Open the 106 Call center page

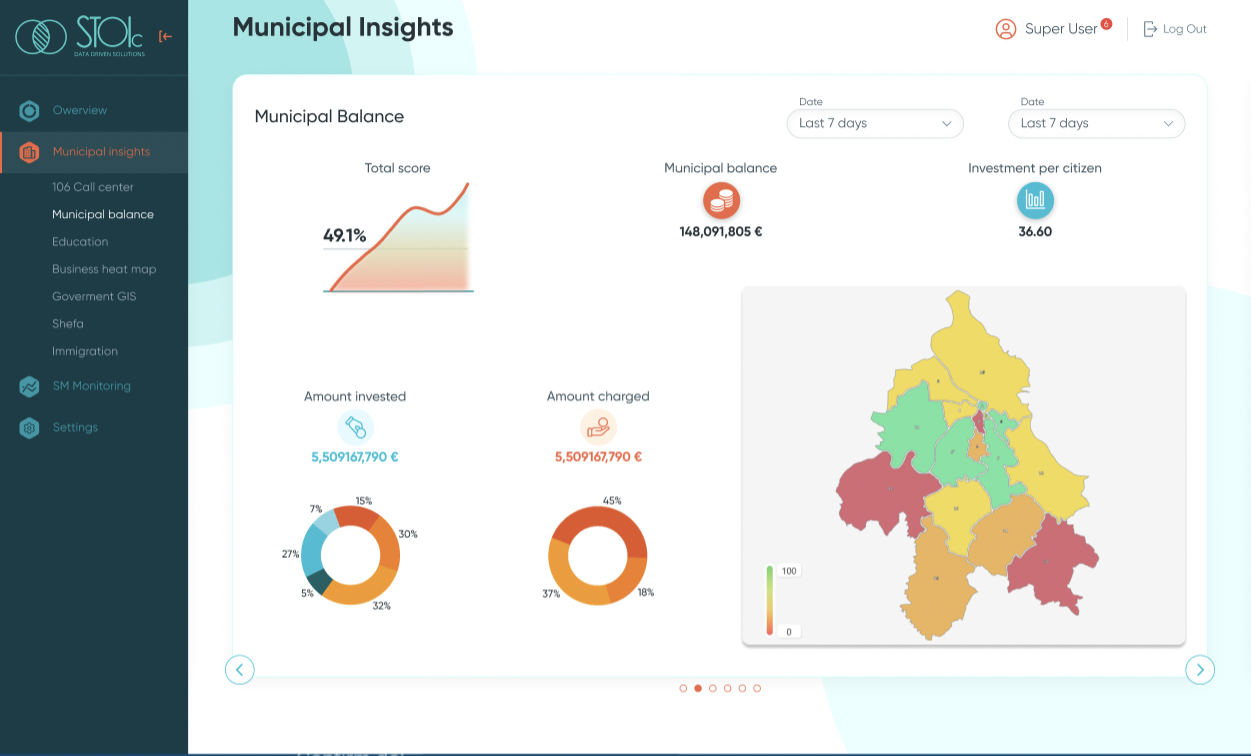[x=93, y=187]
